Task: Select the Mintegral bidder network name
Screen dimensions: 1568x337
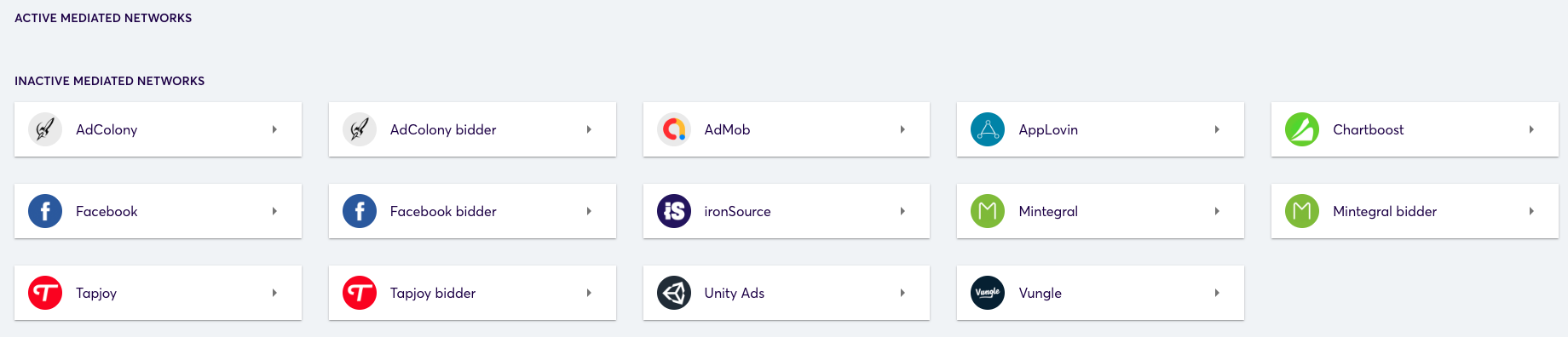Action: [x=1385, y=211]
